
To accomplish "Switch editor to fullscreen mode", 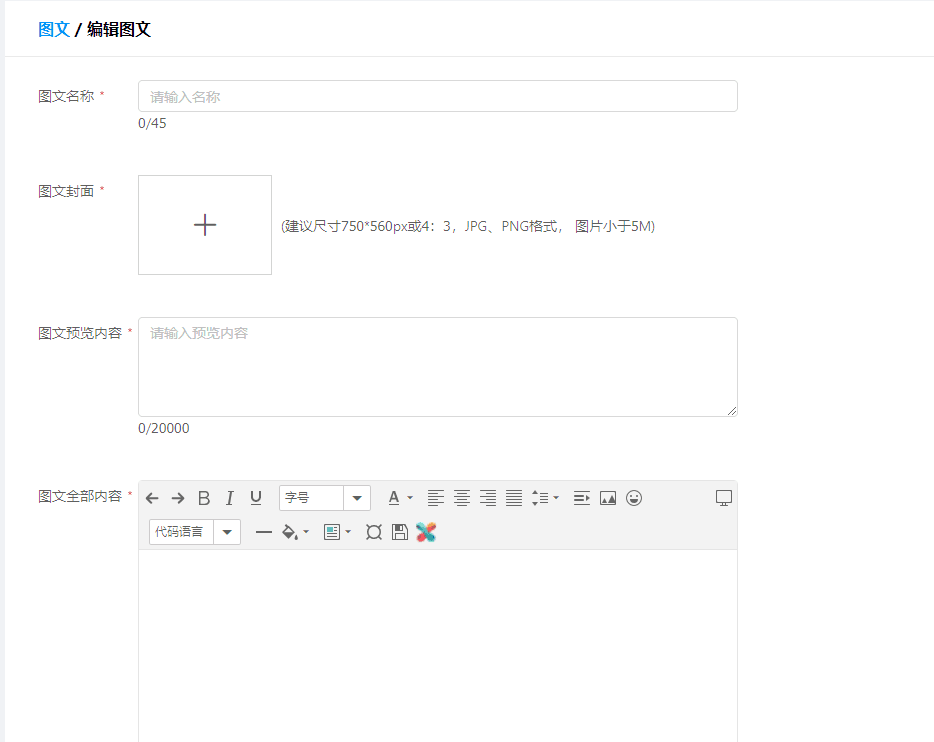I will point(724,498).
